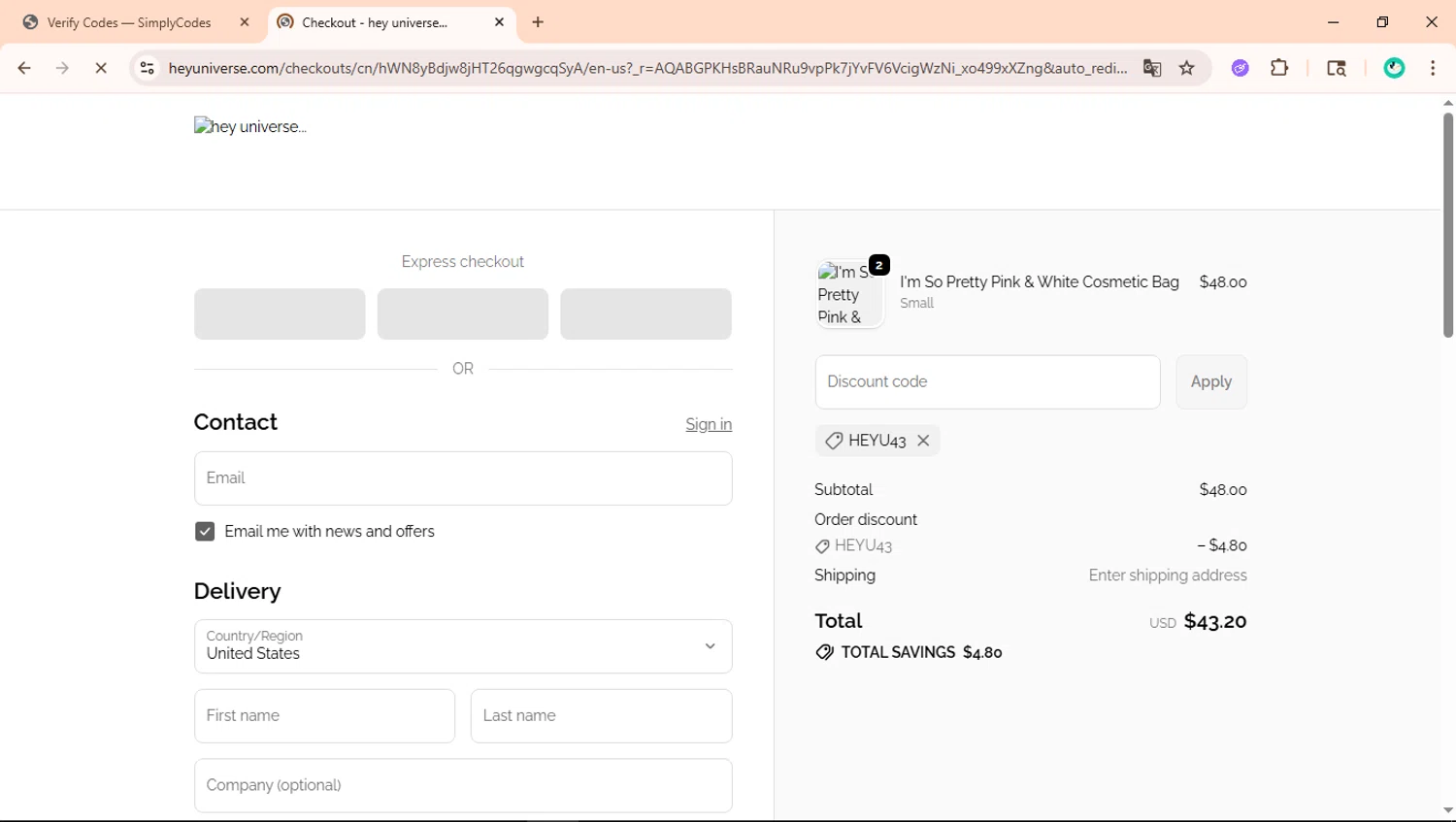Click the browser forward arrow
This screenshot has height=822, width=1456.
click(x=62, y=68)
